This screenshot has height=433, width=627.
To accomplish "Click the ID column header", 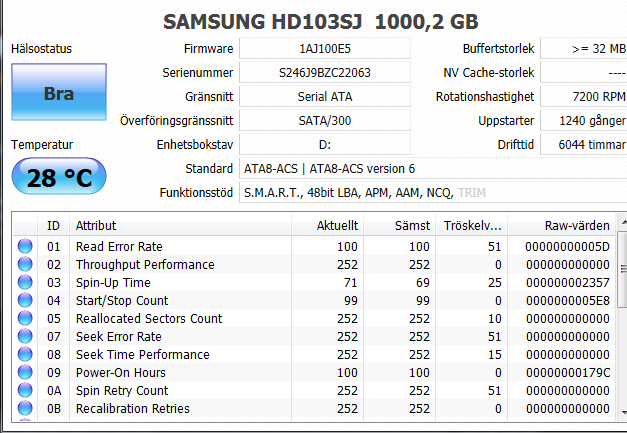I will [53, 226].
